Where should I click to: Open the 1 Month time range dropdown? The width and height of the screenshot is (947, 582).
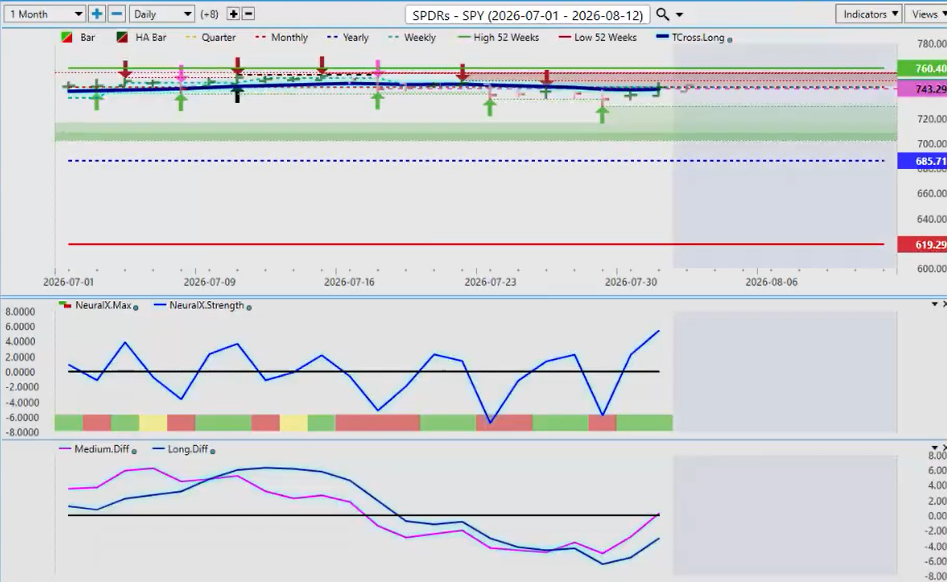pos(44,14)
